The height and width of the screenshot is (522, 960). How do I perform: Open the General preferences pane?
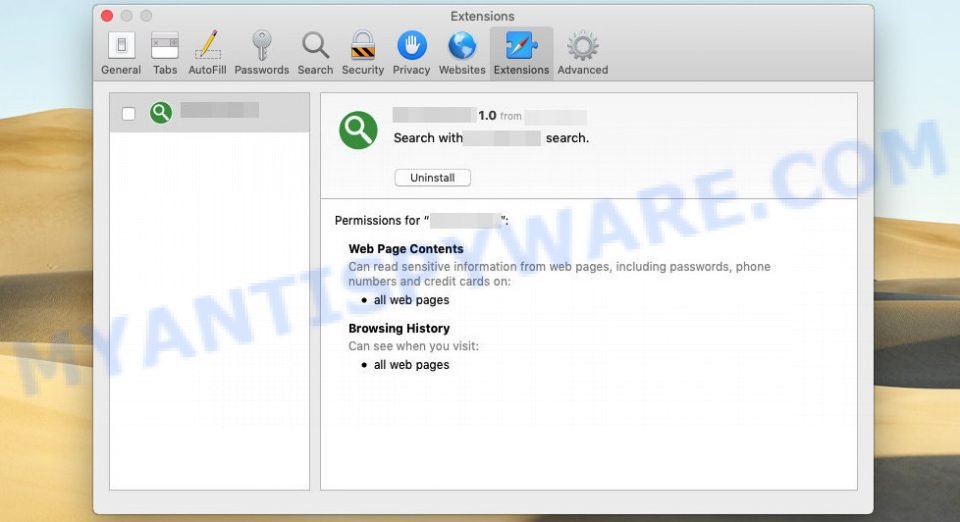(x=121, y=53)
